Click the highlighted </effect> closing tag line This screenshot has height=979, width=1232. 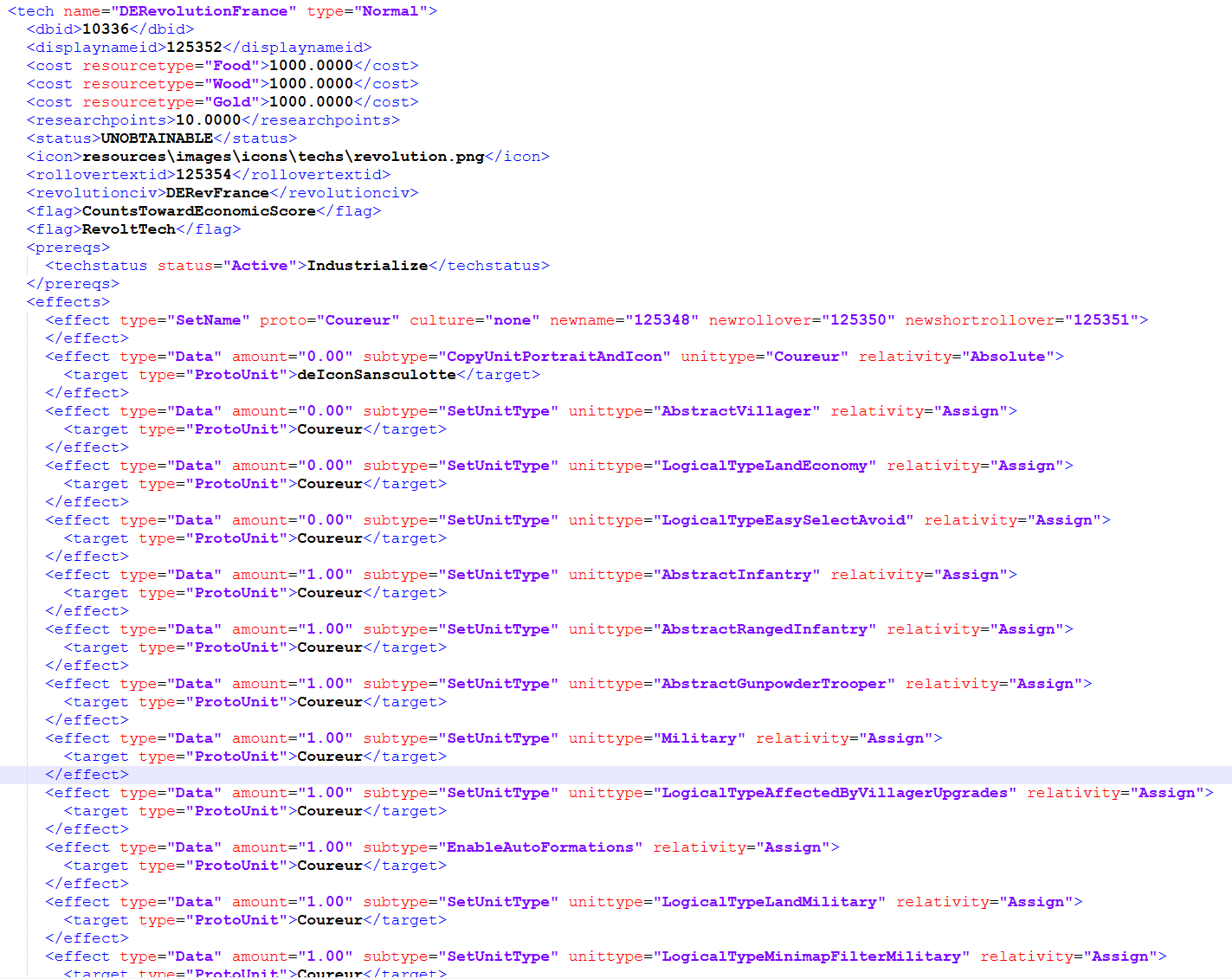pyautogui.click(x=87, y=775)
